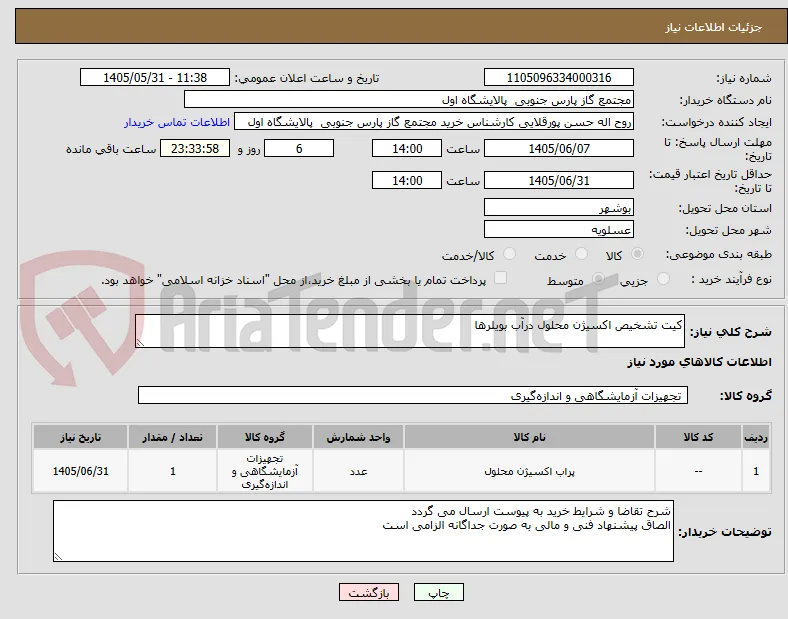Select the خدمت radio button
The width and height of the screenshot is (788, 619).
pyautogui.click(x=581, y=254)
